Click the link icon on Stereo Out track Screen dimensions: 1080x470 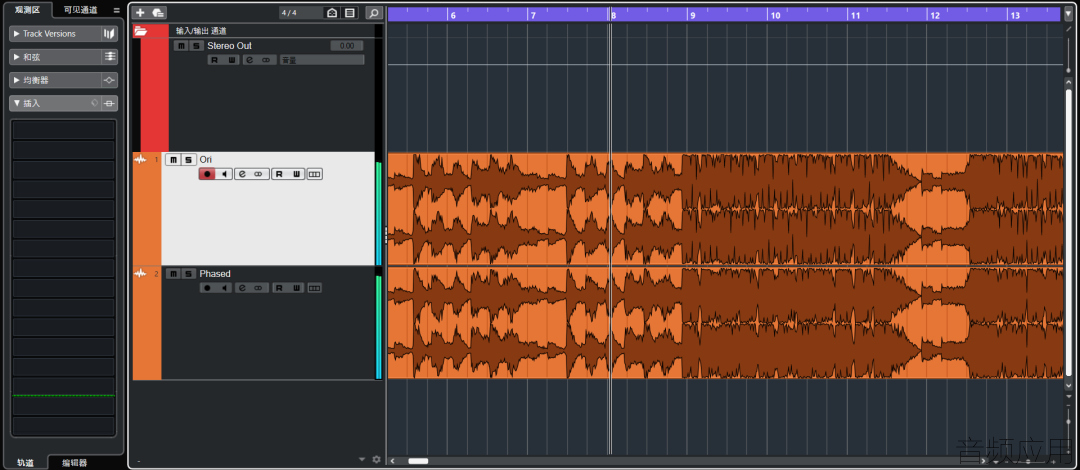point(266,60)
